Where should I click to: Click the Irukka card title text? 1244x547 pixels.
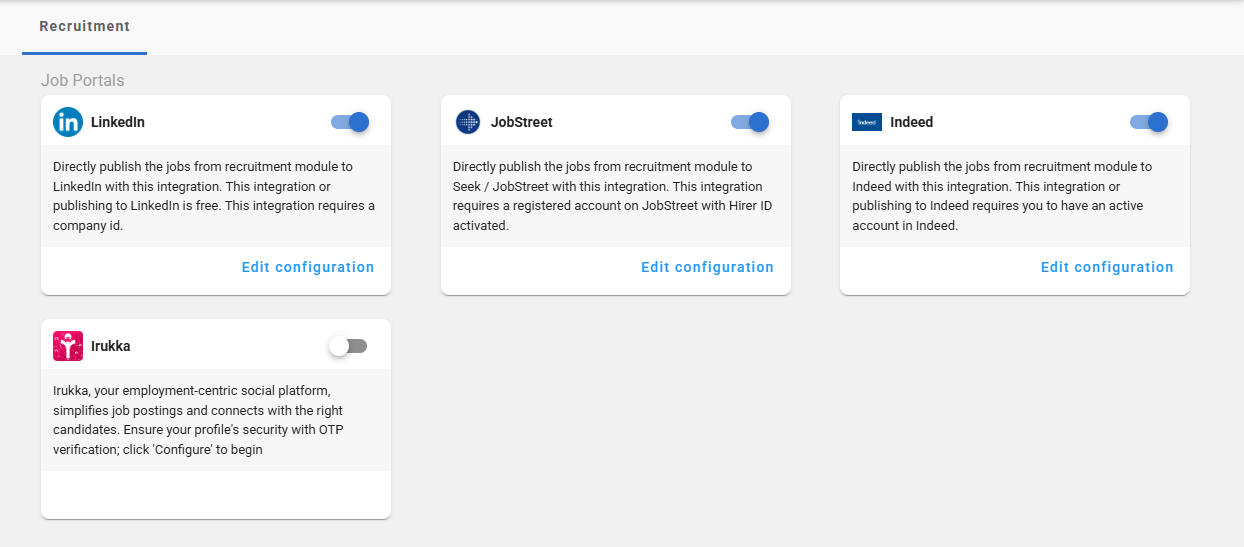[111, 346]
